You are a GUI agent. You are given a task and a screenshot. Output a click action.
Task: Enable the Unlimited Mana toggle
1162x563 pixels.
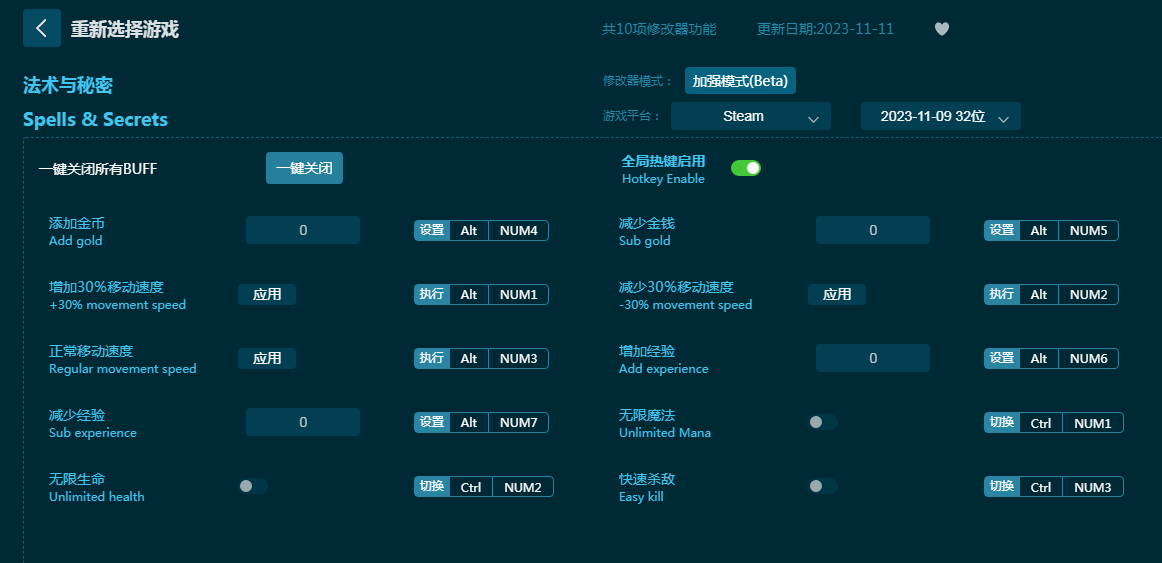coord(823,422)
